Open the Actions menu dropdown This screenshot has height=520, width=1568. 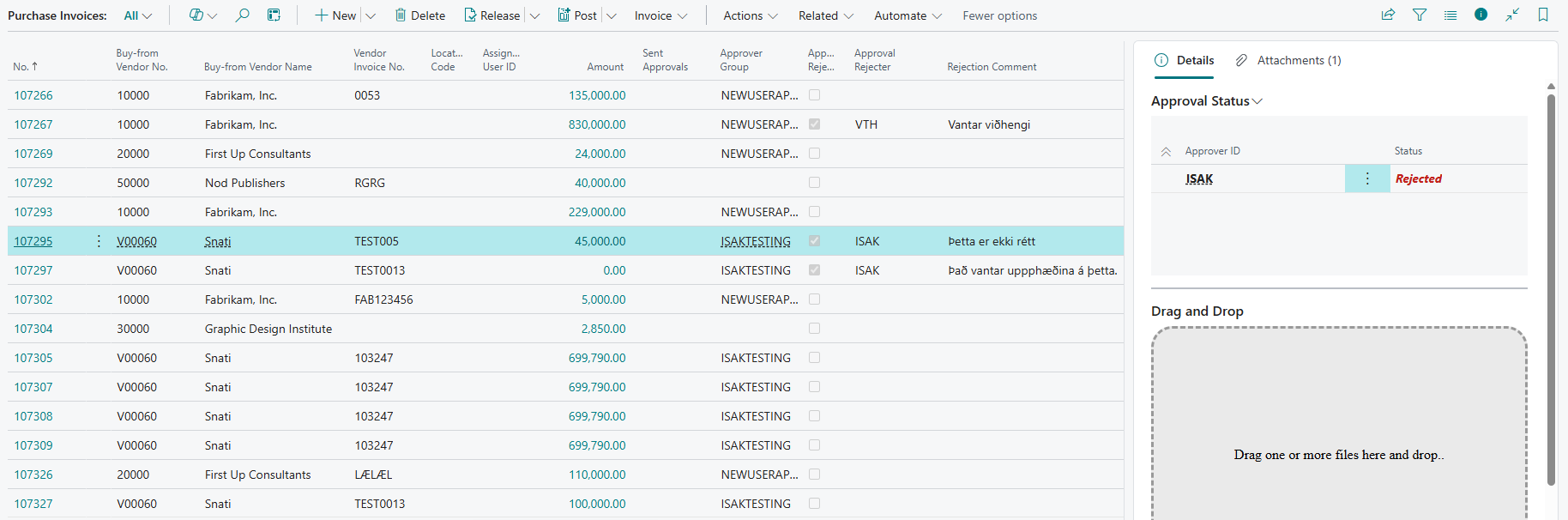(x=751, y=15)
